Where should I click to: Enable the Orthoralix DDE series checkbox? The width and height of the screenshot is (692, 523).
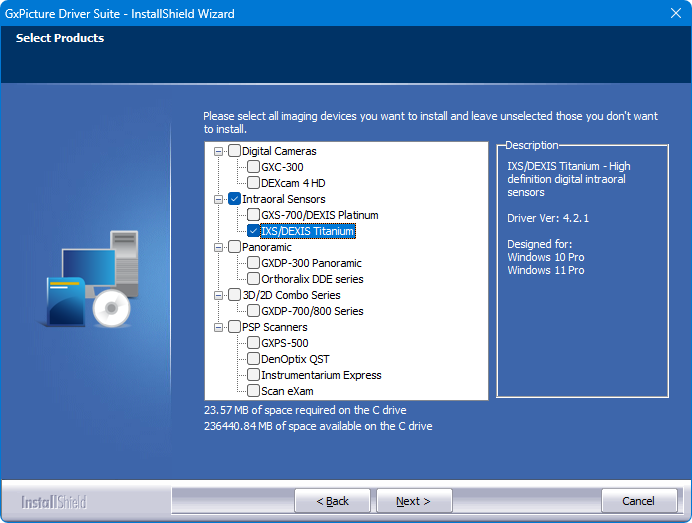(x=254, y=279)
